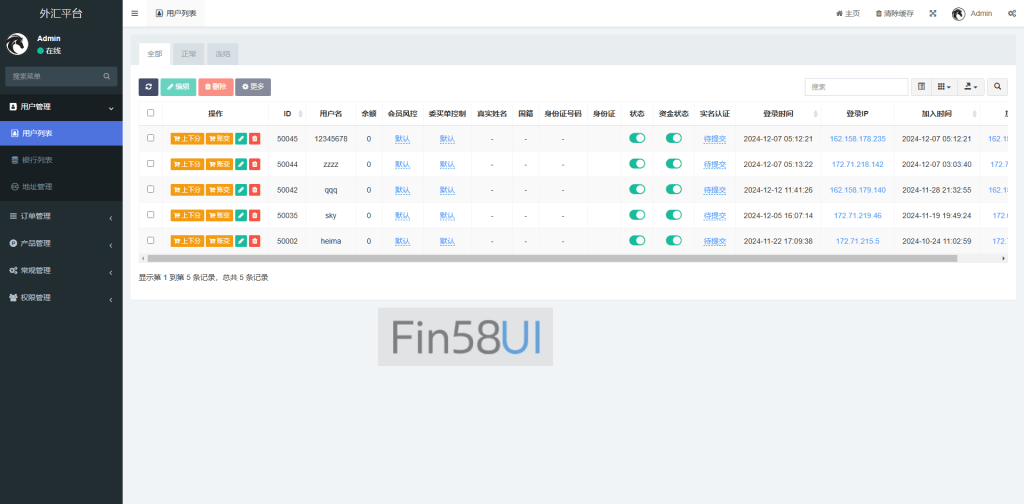1024x504 pixels.
Task: Tick the checkbox for user 12345678
Action: point(151,139)
